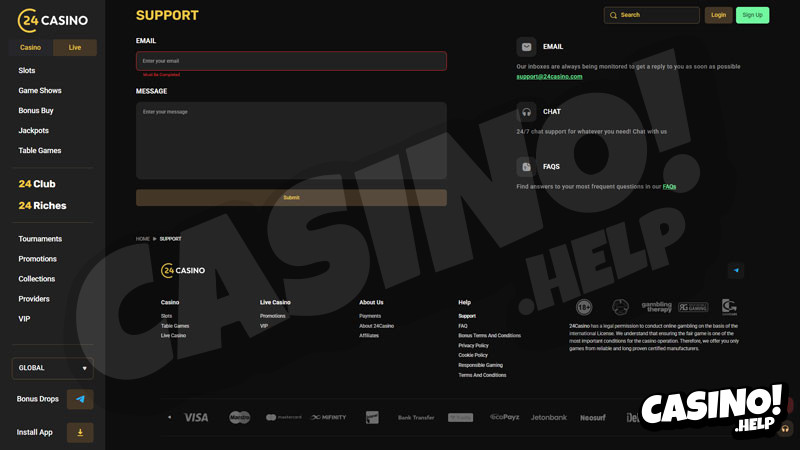The image size is (800, 450).
Task: Open the support@24casino.com email link
Action: (549, 77)
